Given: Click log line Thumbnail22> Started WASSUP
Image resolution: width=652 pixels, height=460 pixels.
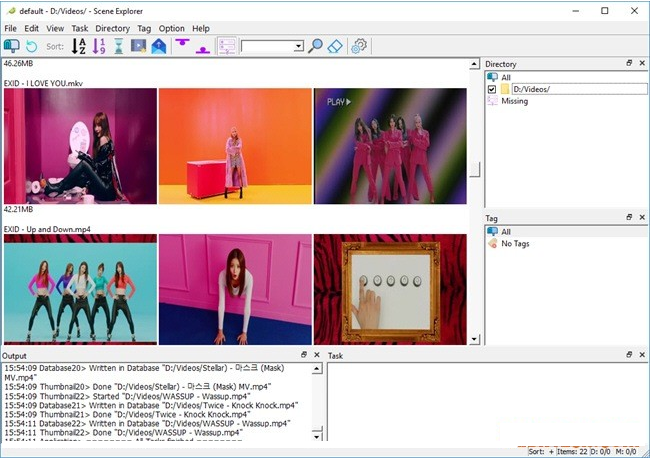Looking at the screenshot, I should tap(128, 396).
